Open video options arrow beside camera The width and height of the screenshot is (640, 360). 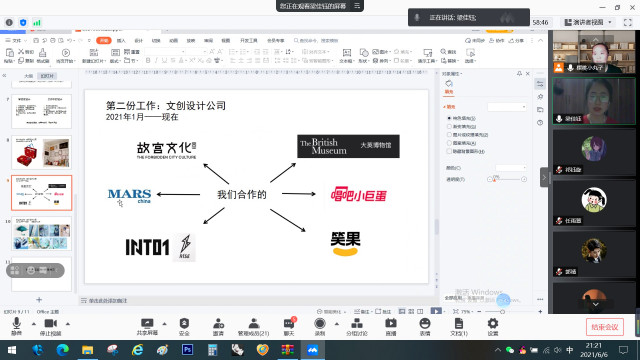pos(68,324)
